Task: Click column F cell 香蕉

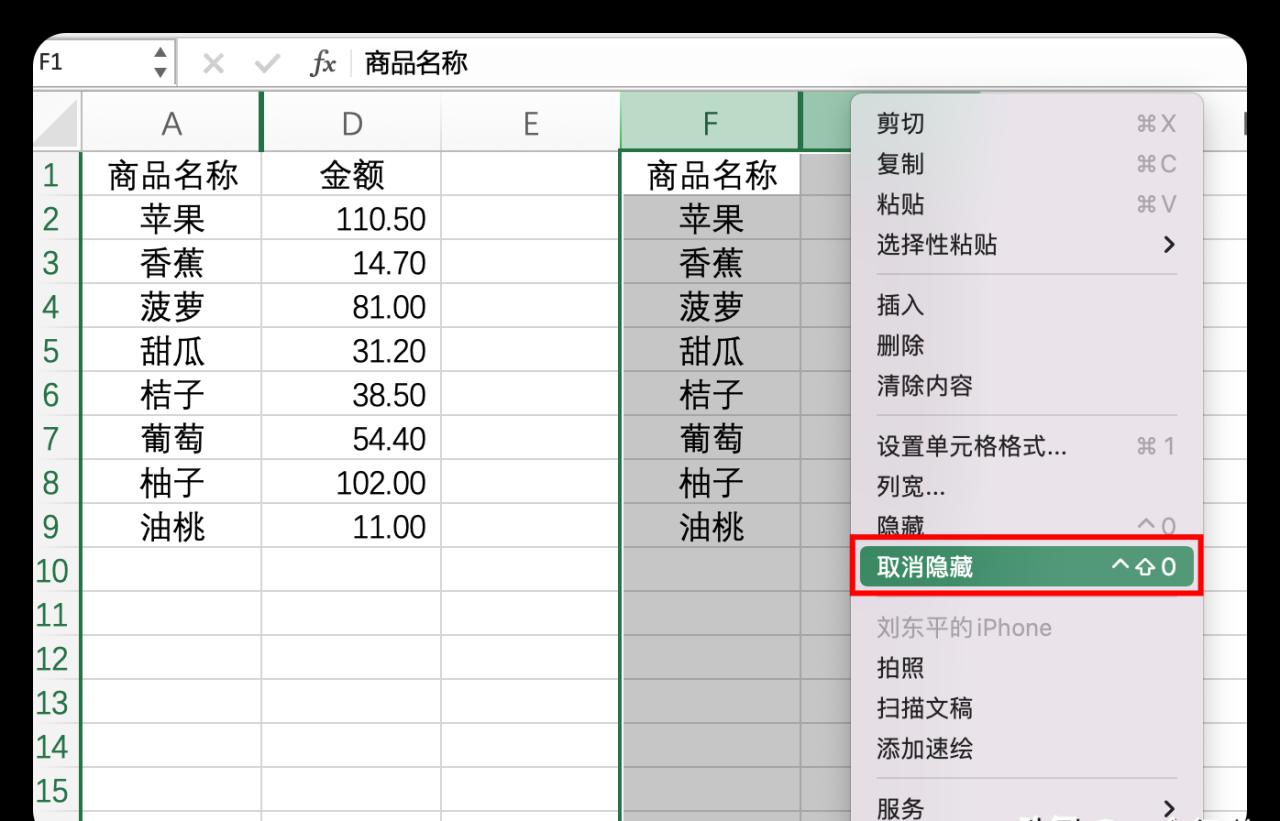Action: [x=711, y=263]
